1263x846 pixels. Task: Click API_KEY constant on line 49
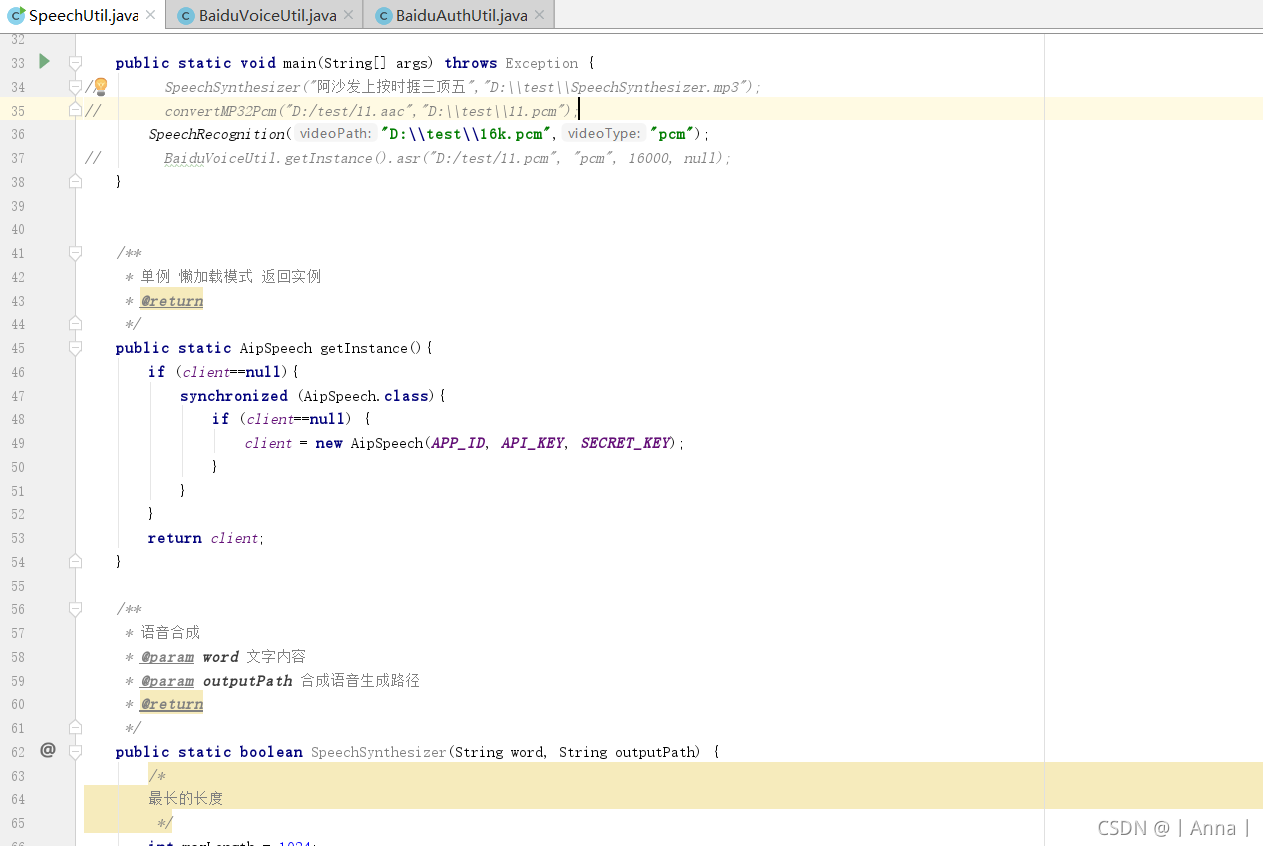tap(533, 443)
